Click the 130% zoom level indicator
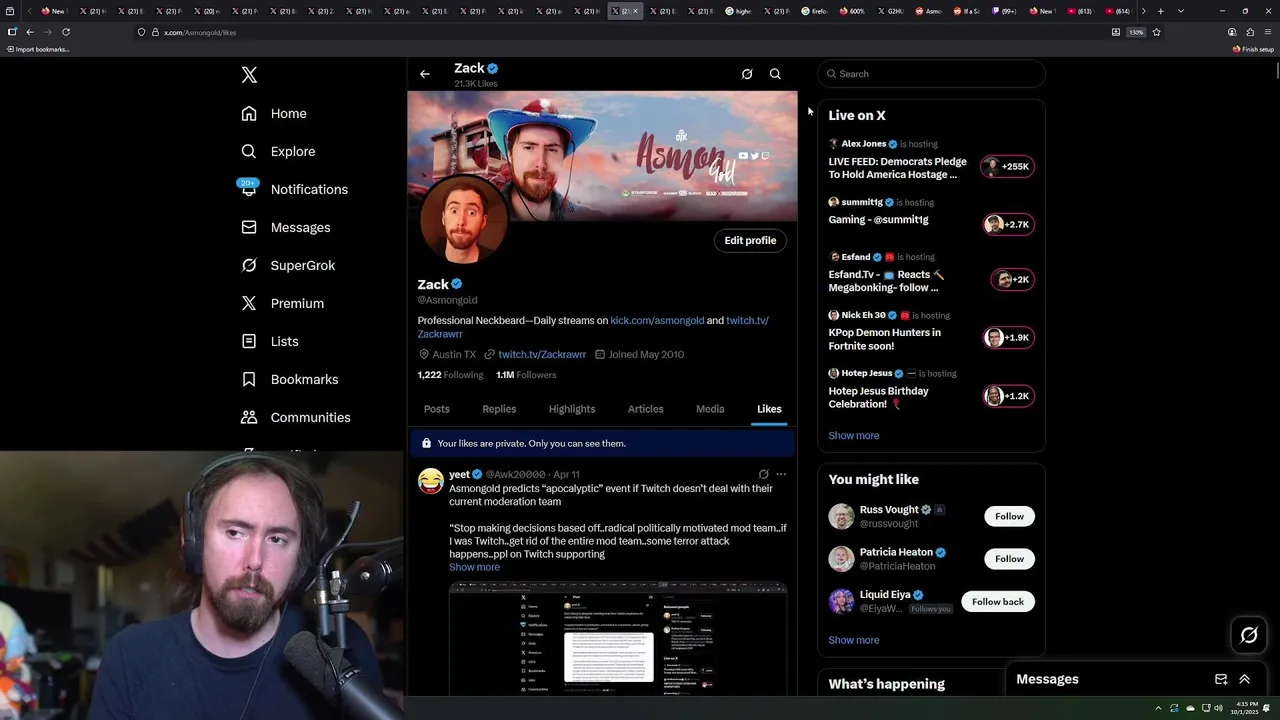Viewport: 1280px width, 720px height. pos(1136,32)
